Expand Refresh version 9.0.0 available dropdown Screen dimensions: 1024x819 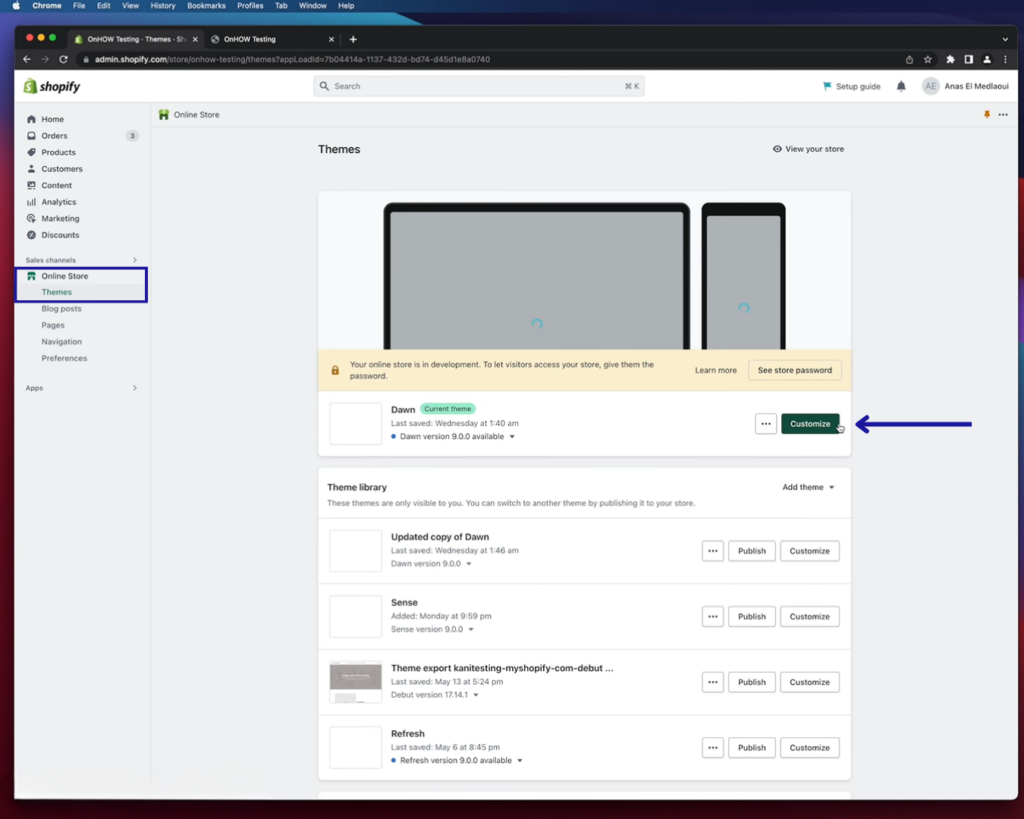pos(520,761)
